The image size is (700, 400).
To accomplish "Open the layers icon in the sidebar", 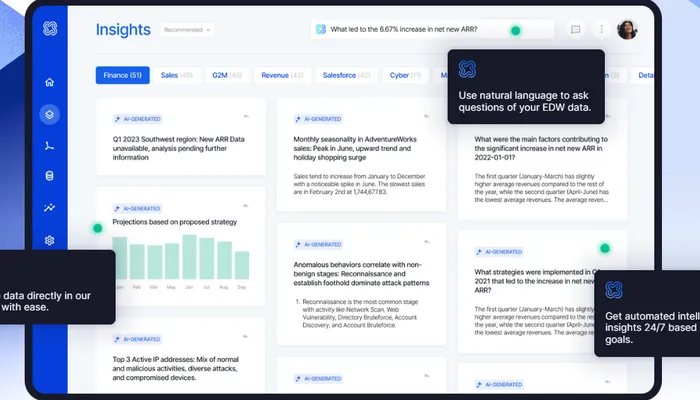I will tap(49, 114).
